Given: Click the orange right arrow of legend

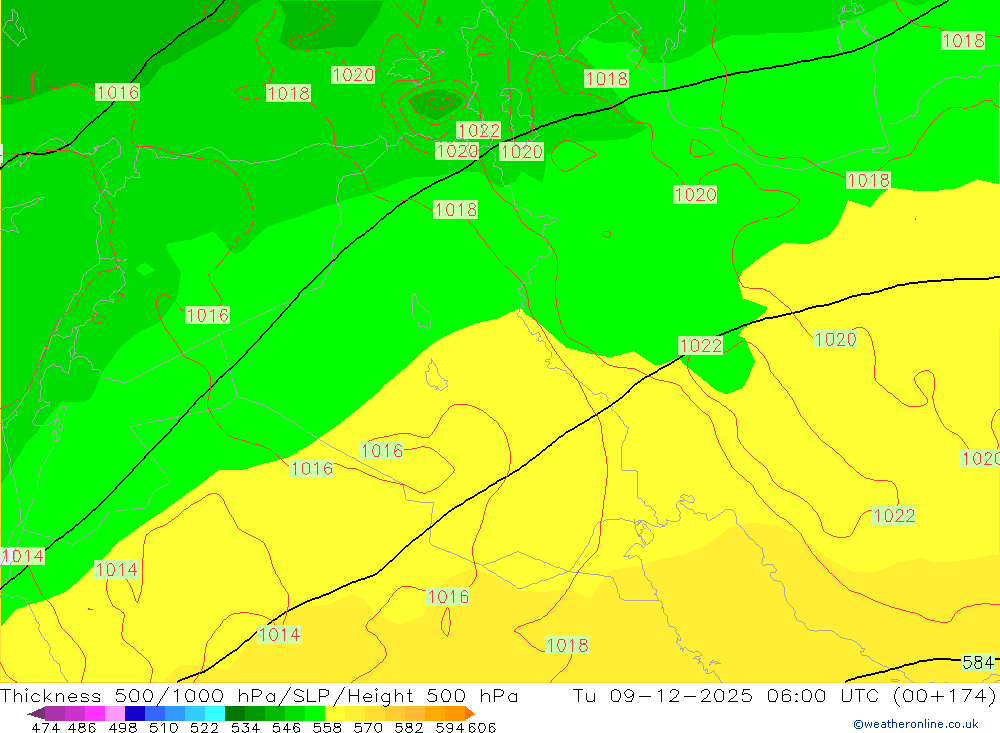Looking at the screenshot, I should tap(469, 713).
